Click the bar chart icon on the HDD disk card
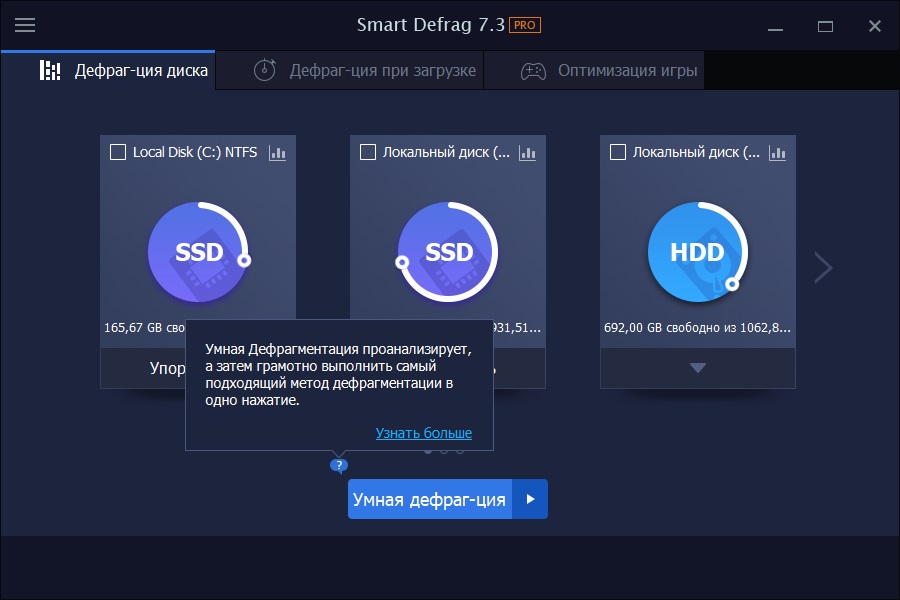The width and height of the screenshot is (900, 600). coord(777,153)
